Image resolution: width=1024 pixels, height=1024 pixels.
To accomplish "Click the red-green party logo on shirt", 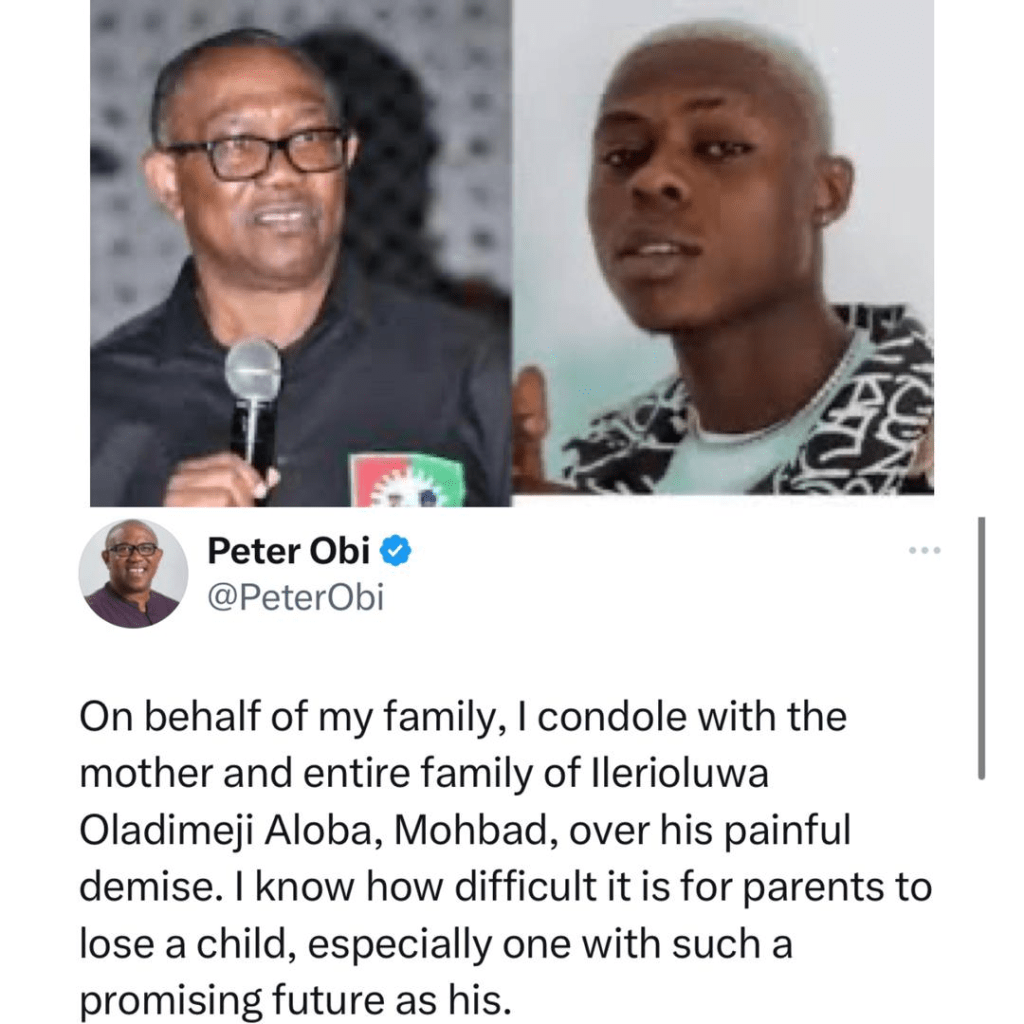I will click(408, 480).
